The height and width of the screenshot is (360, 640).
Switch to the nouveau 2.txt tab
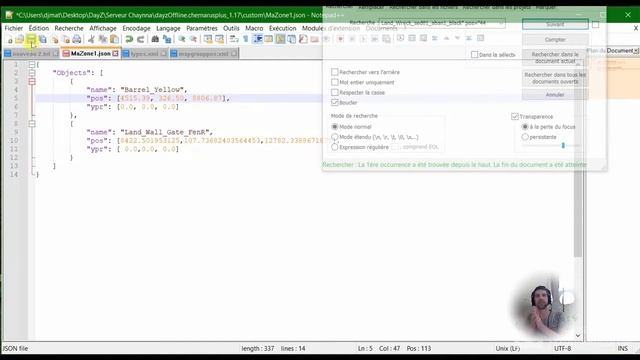point(31,53)
